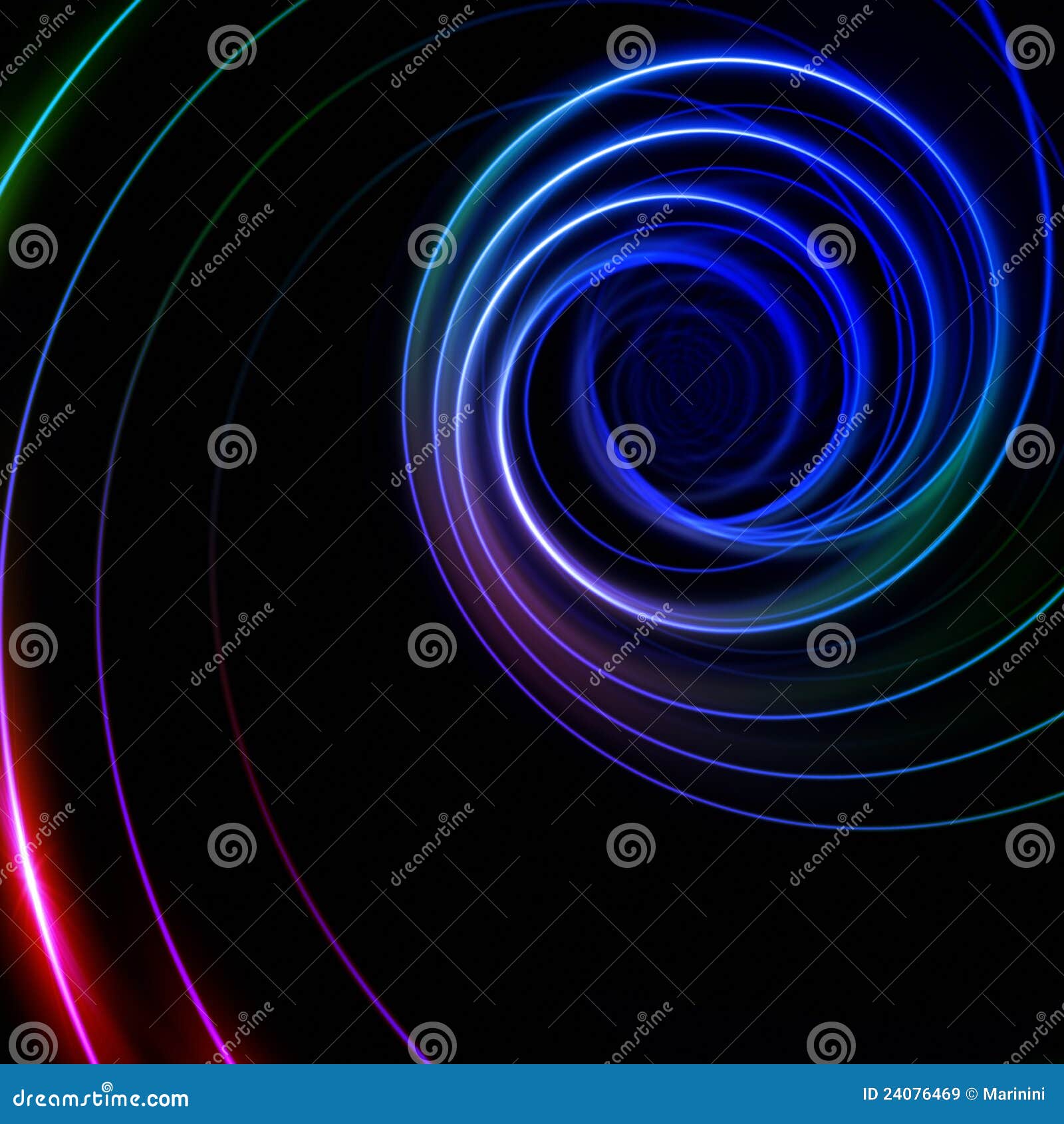
Task: Click the dreamstime spiral logo in footer
Action: tap(106, 1085)
